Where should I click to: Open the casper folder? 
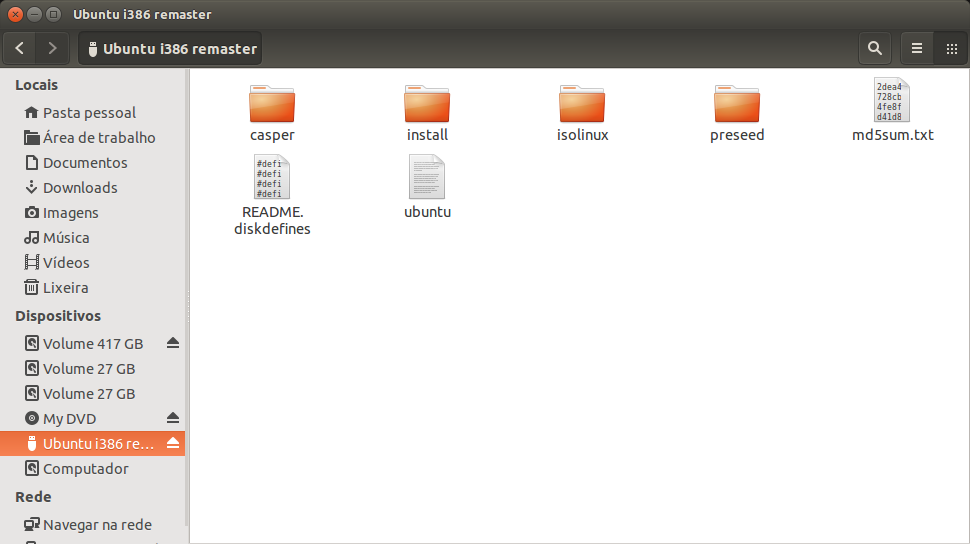tap(272, 103)
